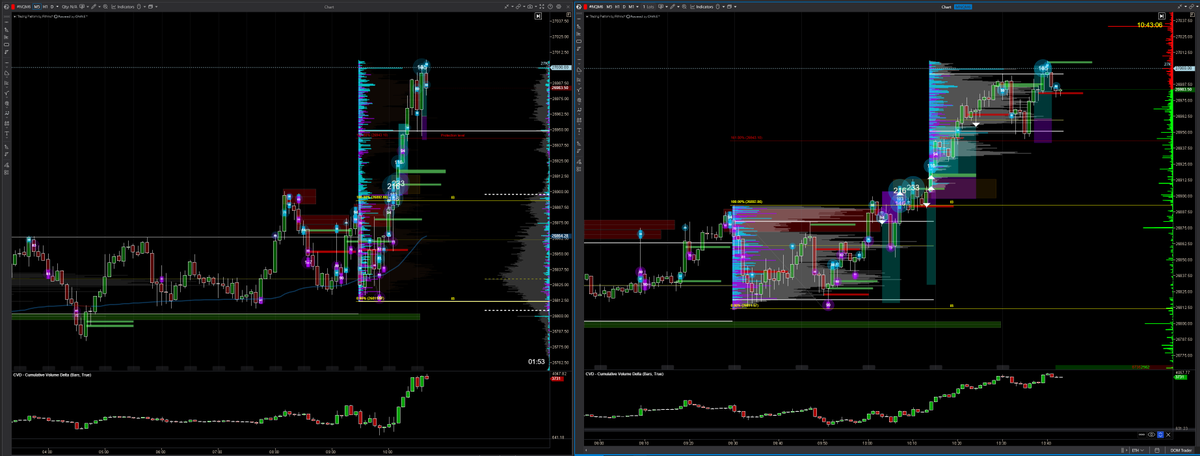Expand mouse mode dropdown in left chart
Screen dimensions: 1200x456
(x=144, y=6)
